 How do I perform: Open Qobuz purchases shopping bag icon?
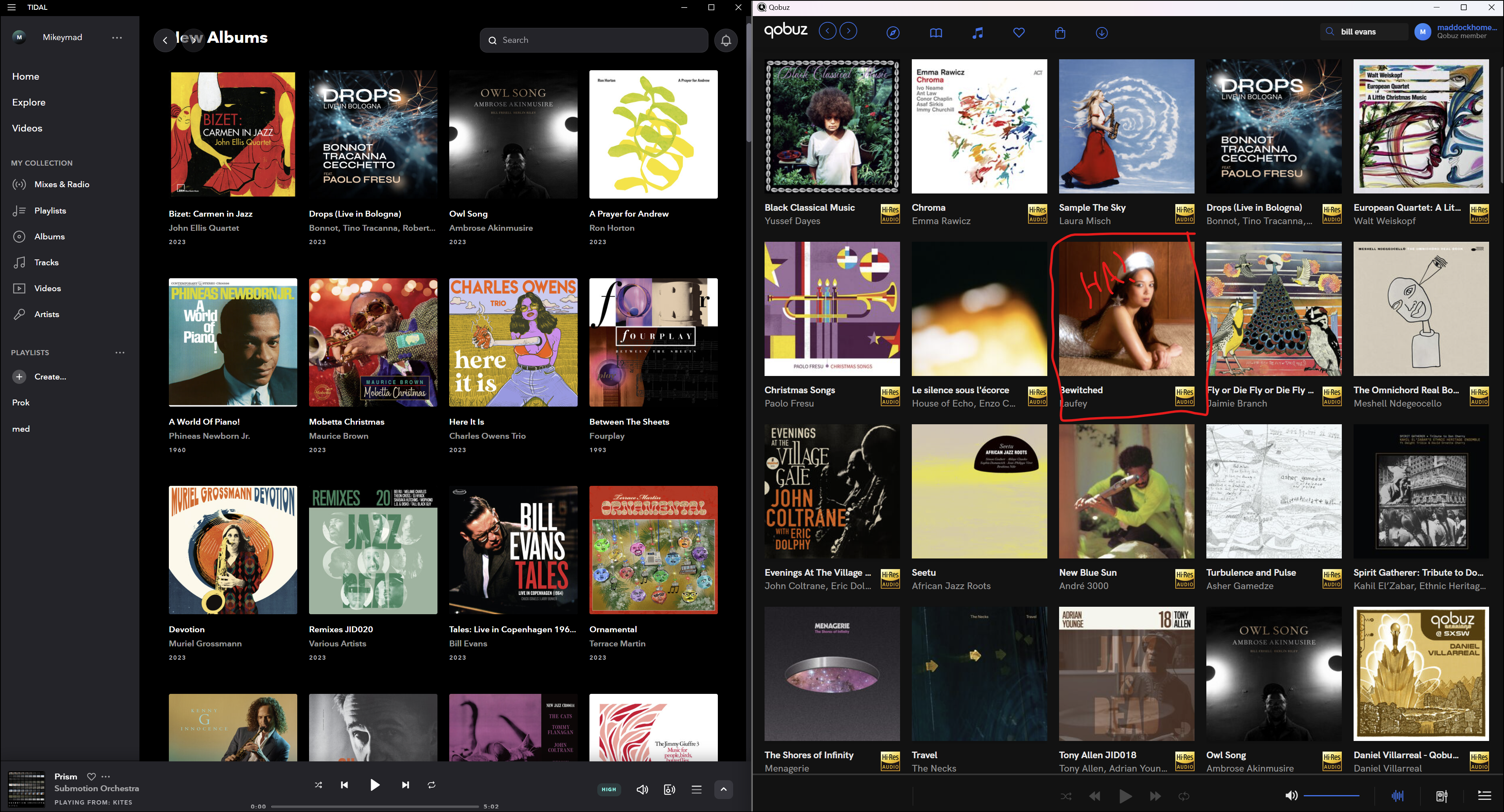pos(1060,33)
